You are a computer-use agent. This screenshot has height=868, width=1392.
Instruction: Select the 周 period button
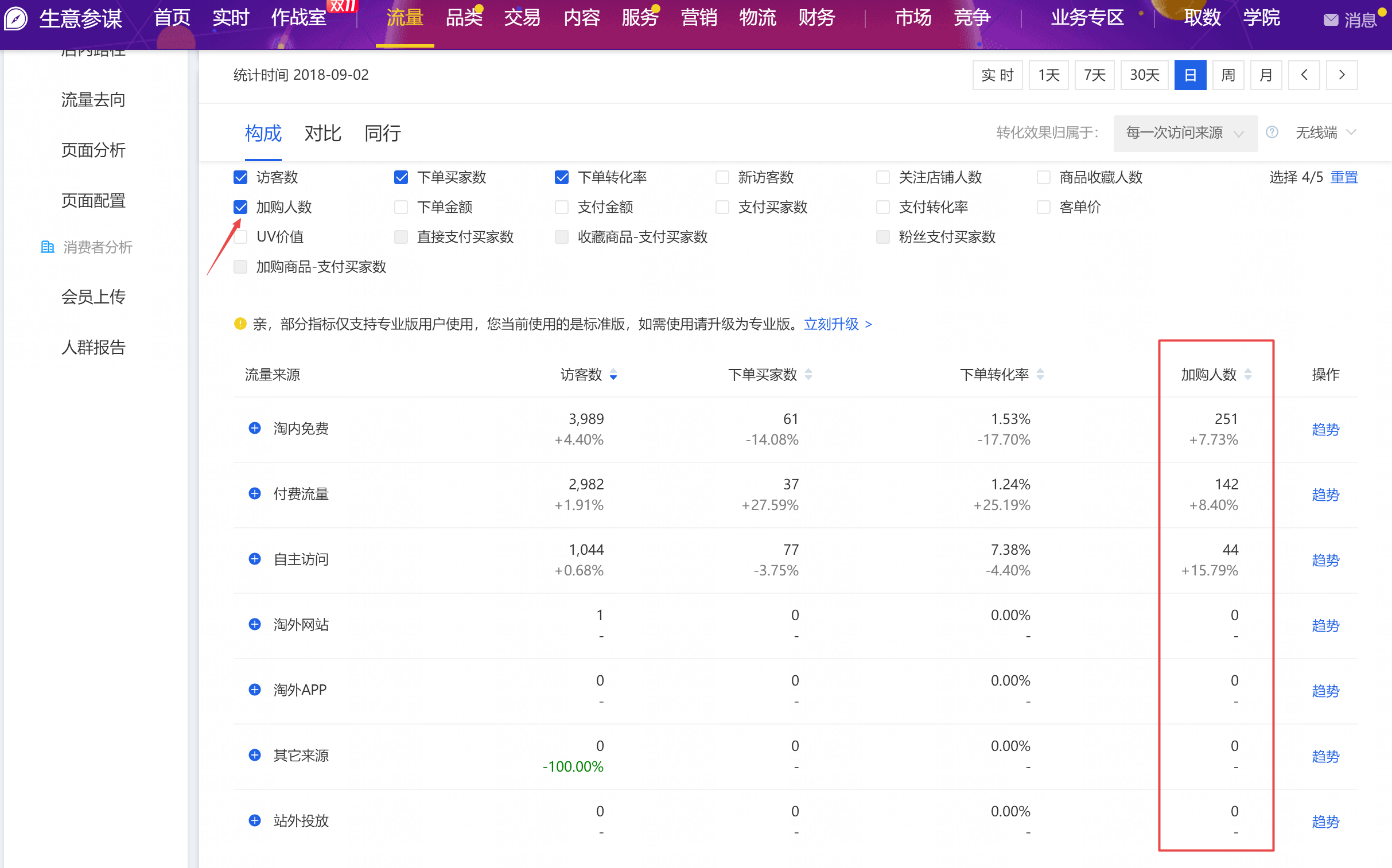tap(1228, 75)
